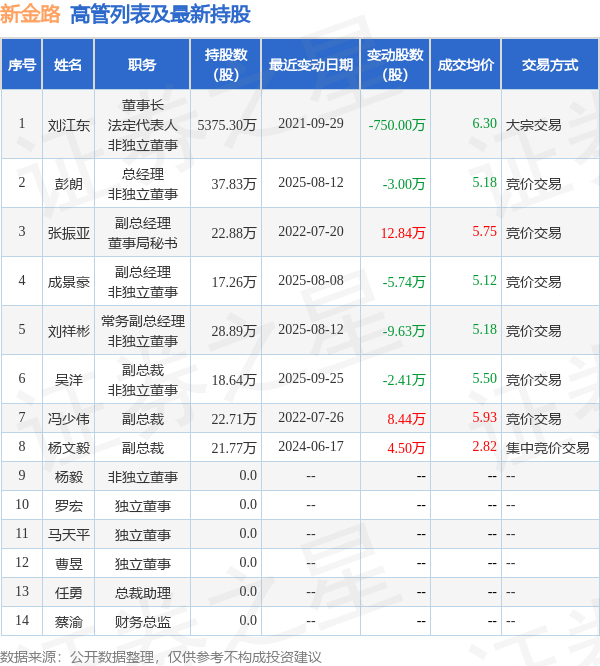Select the name 彭朗
Image resolution: width=600 pixels, height=666 pixels.
[68, 184]
